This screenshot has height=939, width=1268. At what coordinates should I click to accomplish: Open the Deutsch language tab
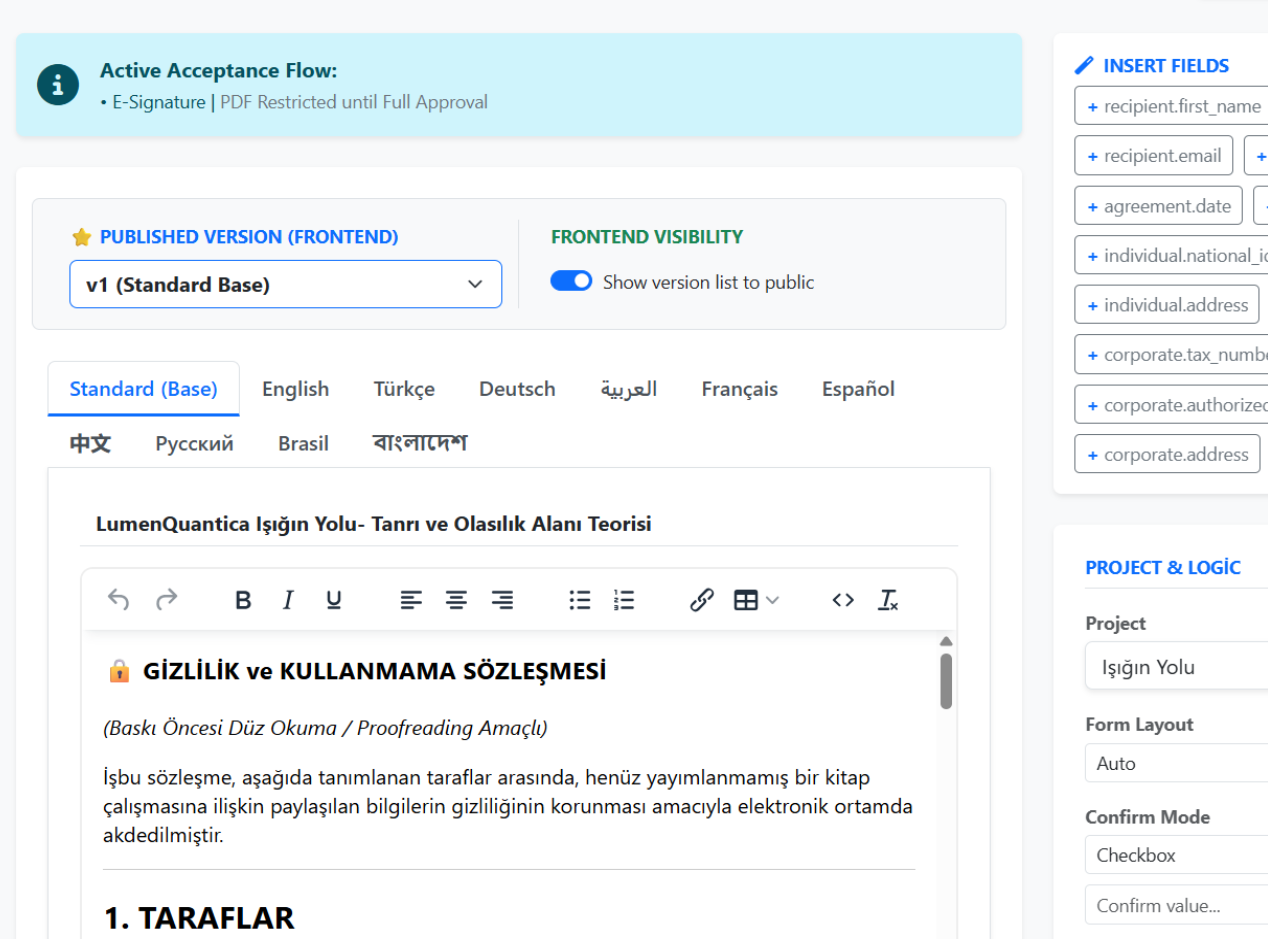[x=517, y=389]
